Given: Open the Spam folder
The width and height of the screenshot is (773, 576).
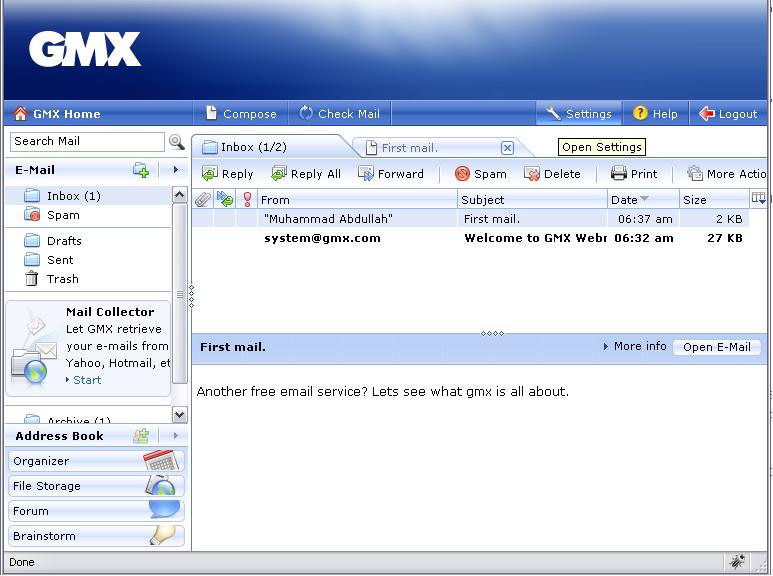Looking at the screenshot, I should click(x=63, y=215).
